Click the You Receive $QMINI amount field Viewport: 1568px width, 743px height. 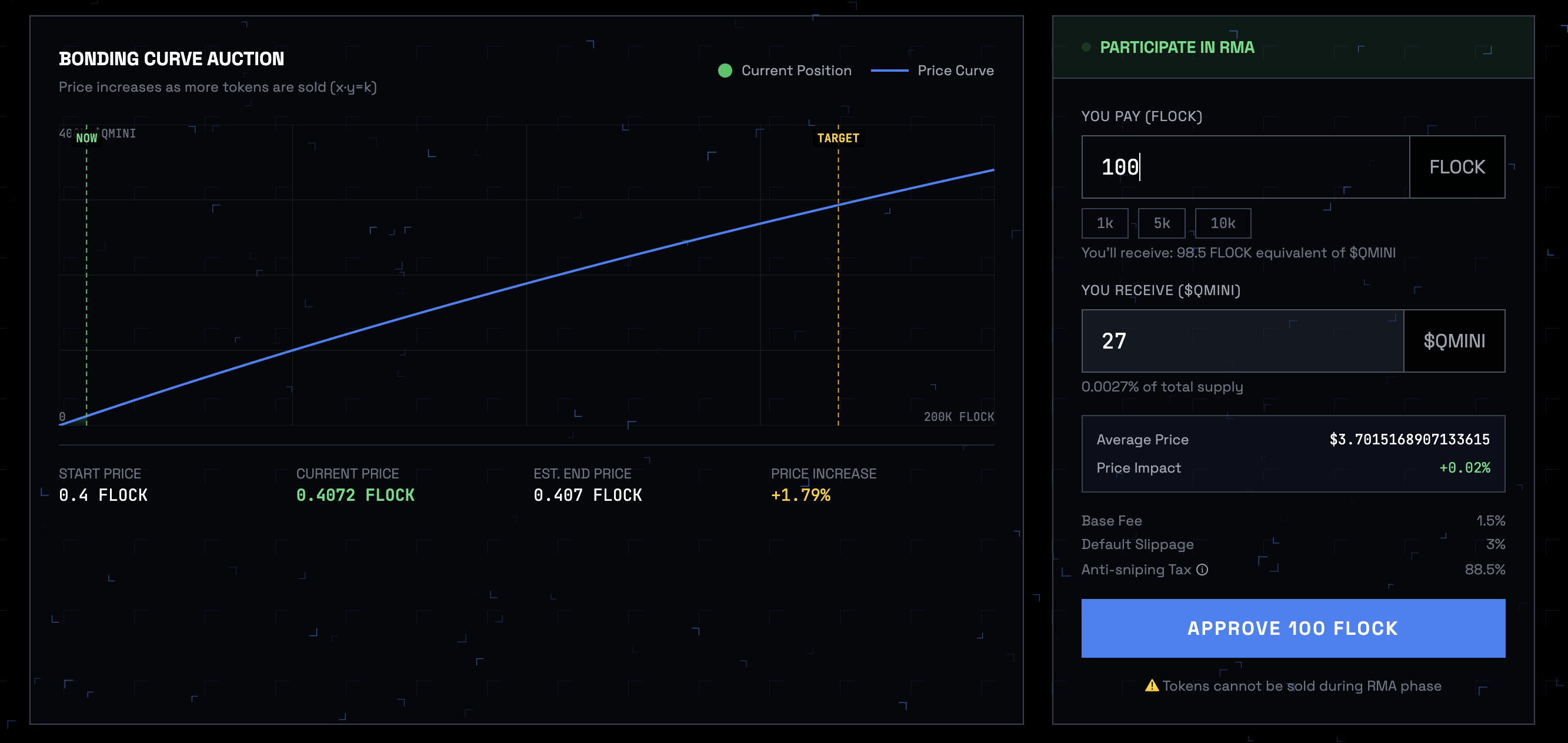1242,341
